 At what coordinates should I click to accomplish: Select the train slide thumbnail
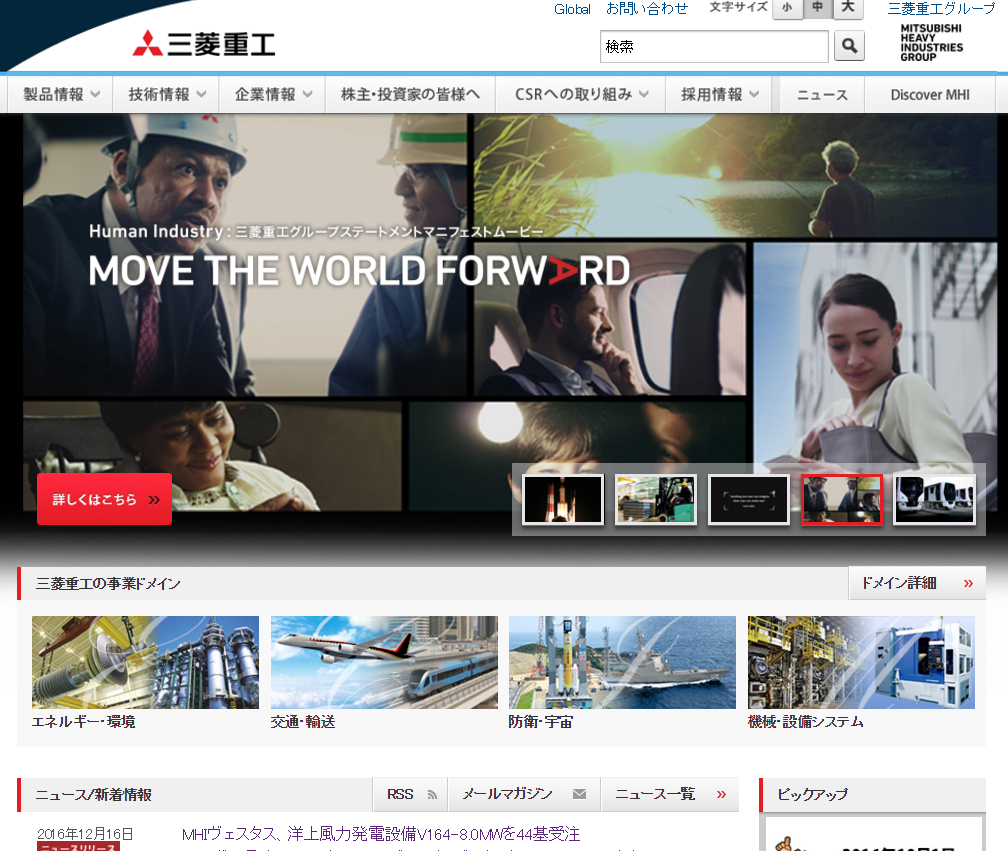(x=935, y=499)
